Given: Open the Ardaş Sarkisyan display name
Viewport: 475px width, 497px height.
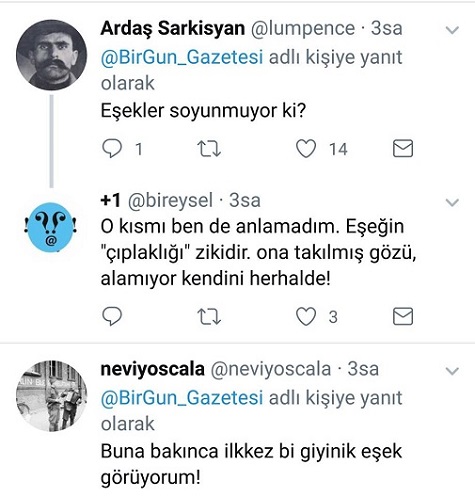Looking at the screenshot, I should (x=173, y=29).
